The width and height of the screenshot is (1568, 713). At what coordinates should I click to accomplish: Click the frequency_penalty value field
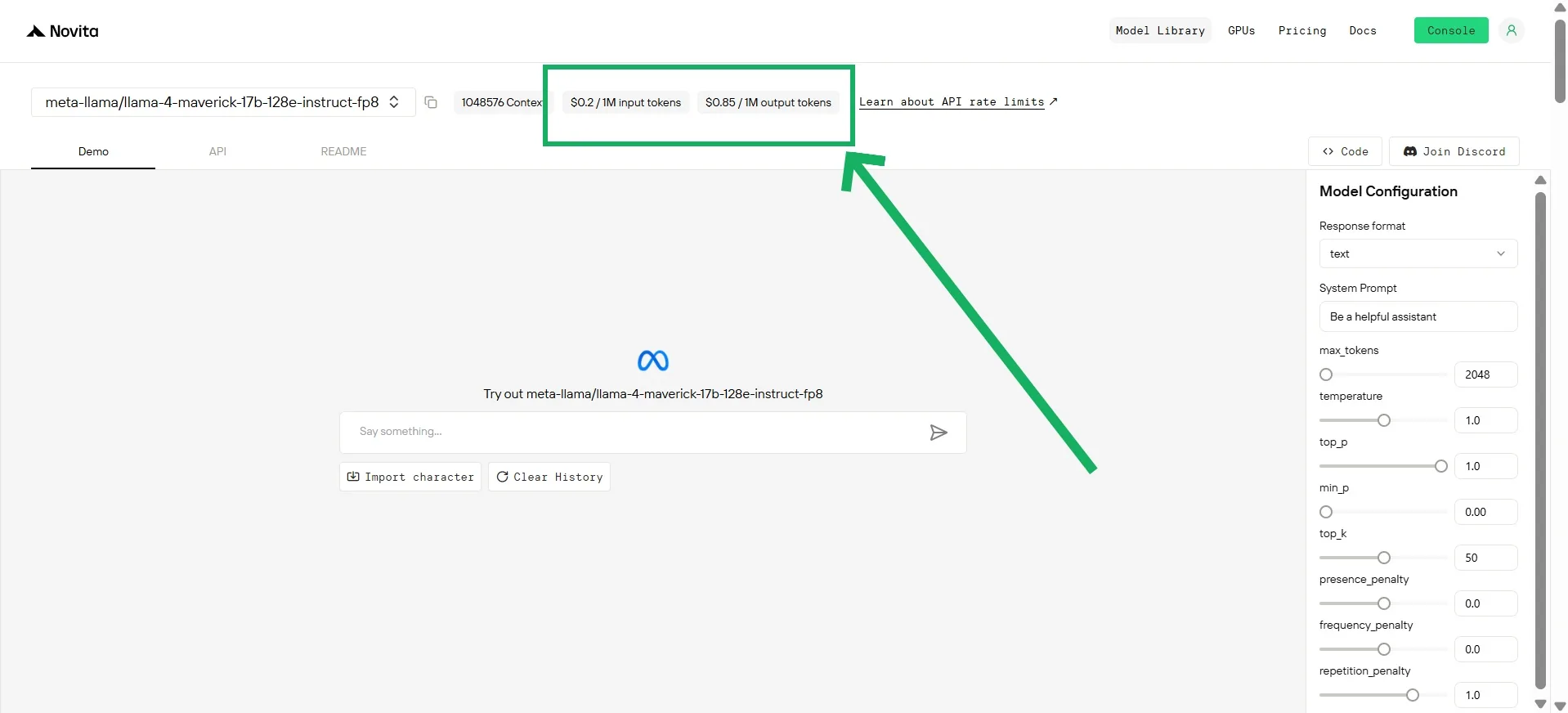tap(1486, 649)
